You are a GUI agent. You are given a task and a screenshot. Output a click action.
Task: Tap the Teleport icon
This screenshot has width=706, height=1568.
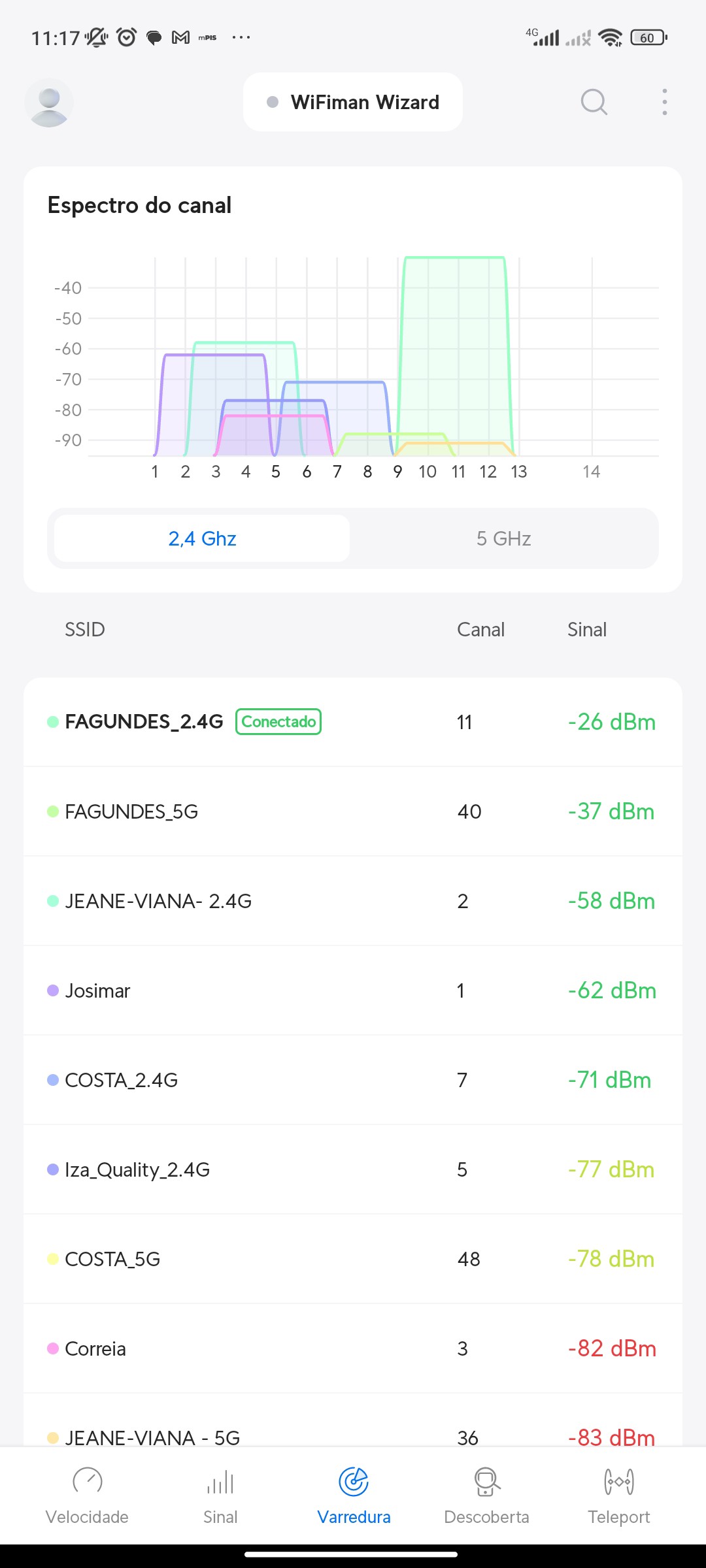point(618,1481)
